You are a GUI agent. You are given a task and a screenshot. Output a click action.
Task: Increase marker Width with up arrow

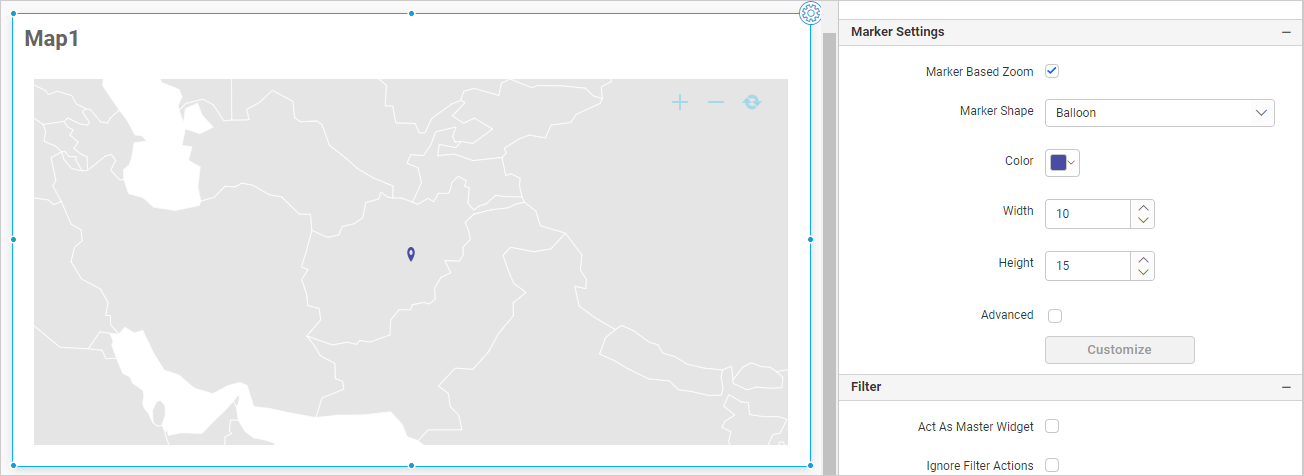pos(1143,208)
